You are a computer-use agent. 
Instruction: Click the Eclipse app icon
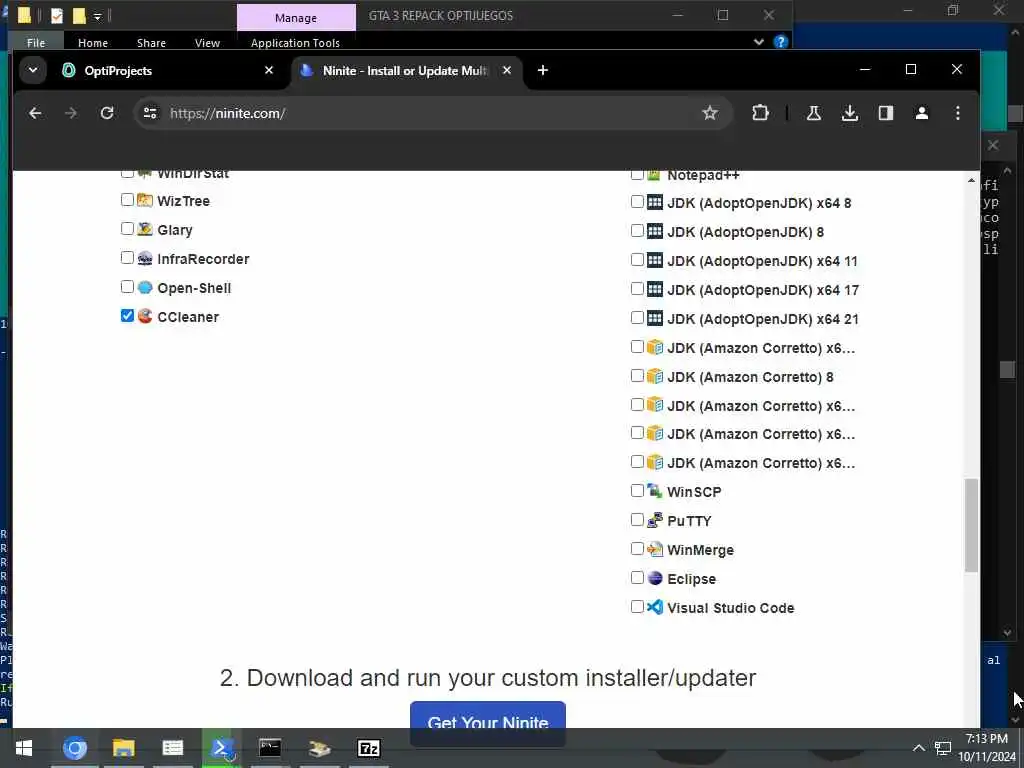[654, 578]
